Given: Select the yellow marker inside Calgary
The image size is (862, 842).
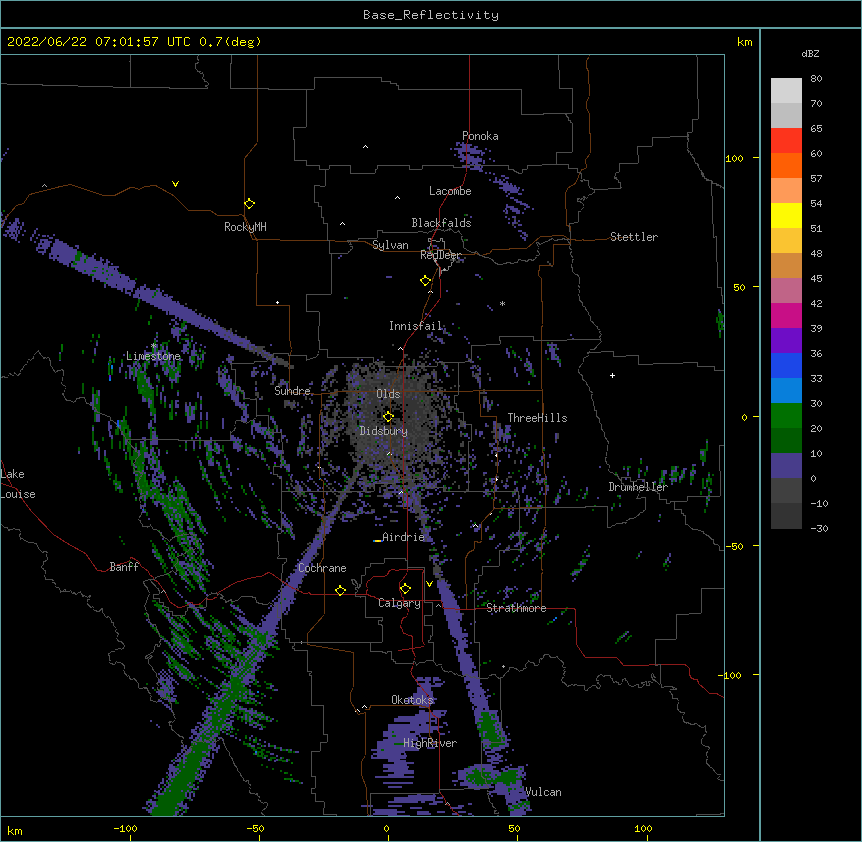Looking at the screenshot, I should coord(405,589).
